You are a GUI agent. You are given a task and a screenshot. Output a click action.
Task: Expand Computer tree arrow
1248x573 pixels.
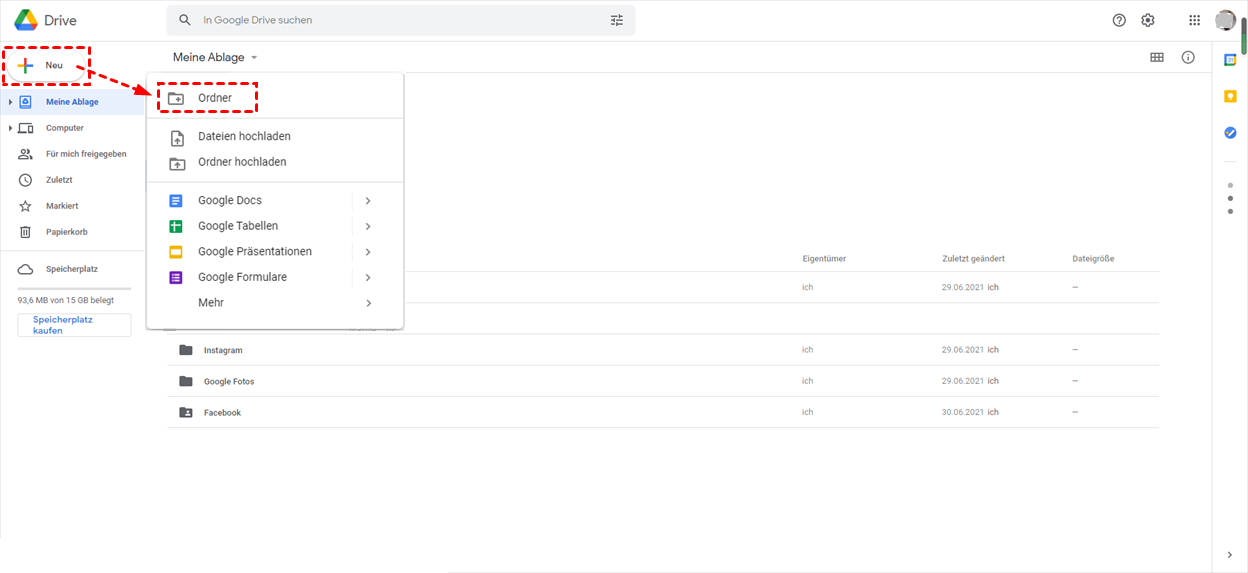[10, 128]
